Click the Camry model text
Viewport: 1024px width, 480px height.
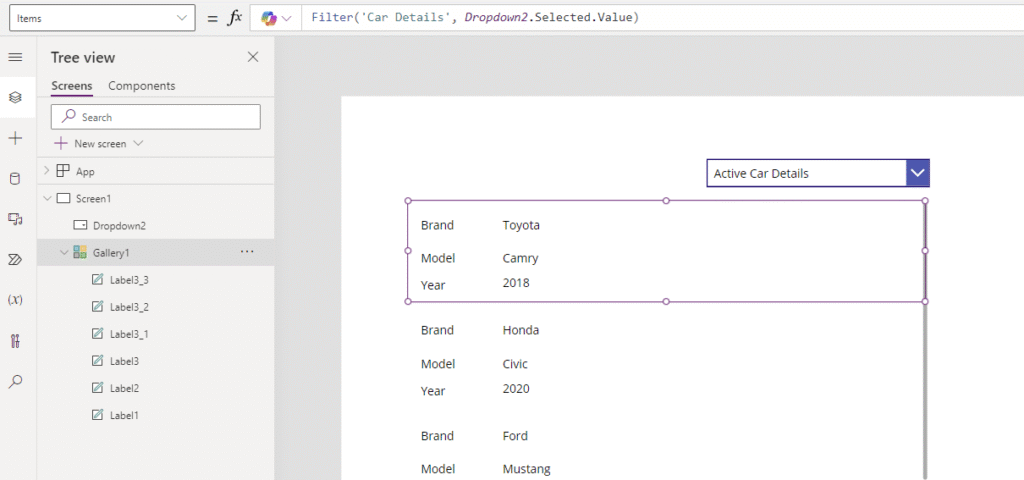click(x=520, y=258)
